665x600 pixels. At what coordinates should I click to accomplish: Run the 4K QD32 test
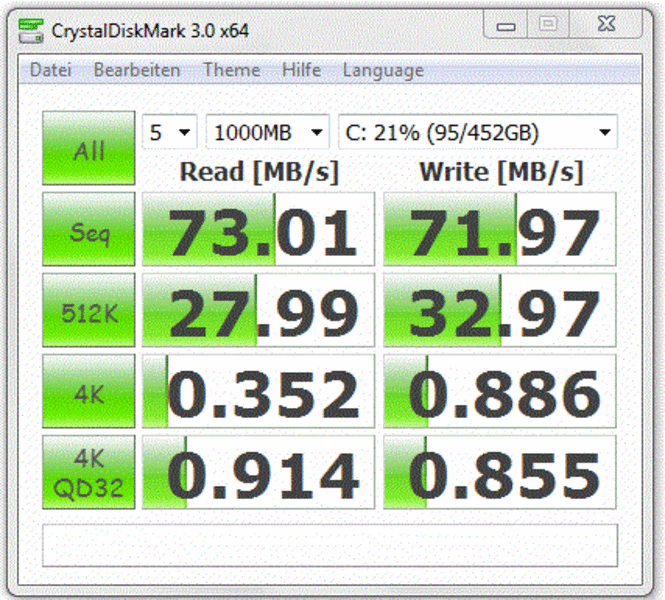point(88,472)
